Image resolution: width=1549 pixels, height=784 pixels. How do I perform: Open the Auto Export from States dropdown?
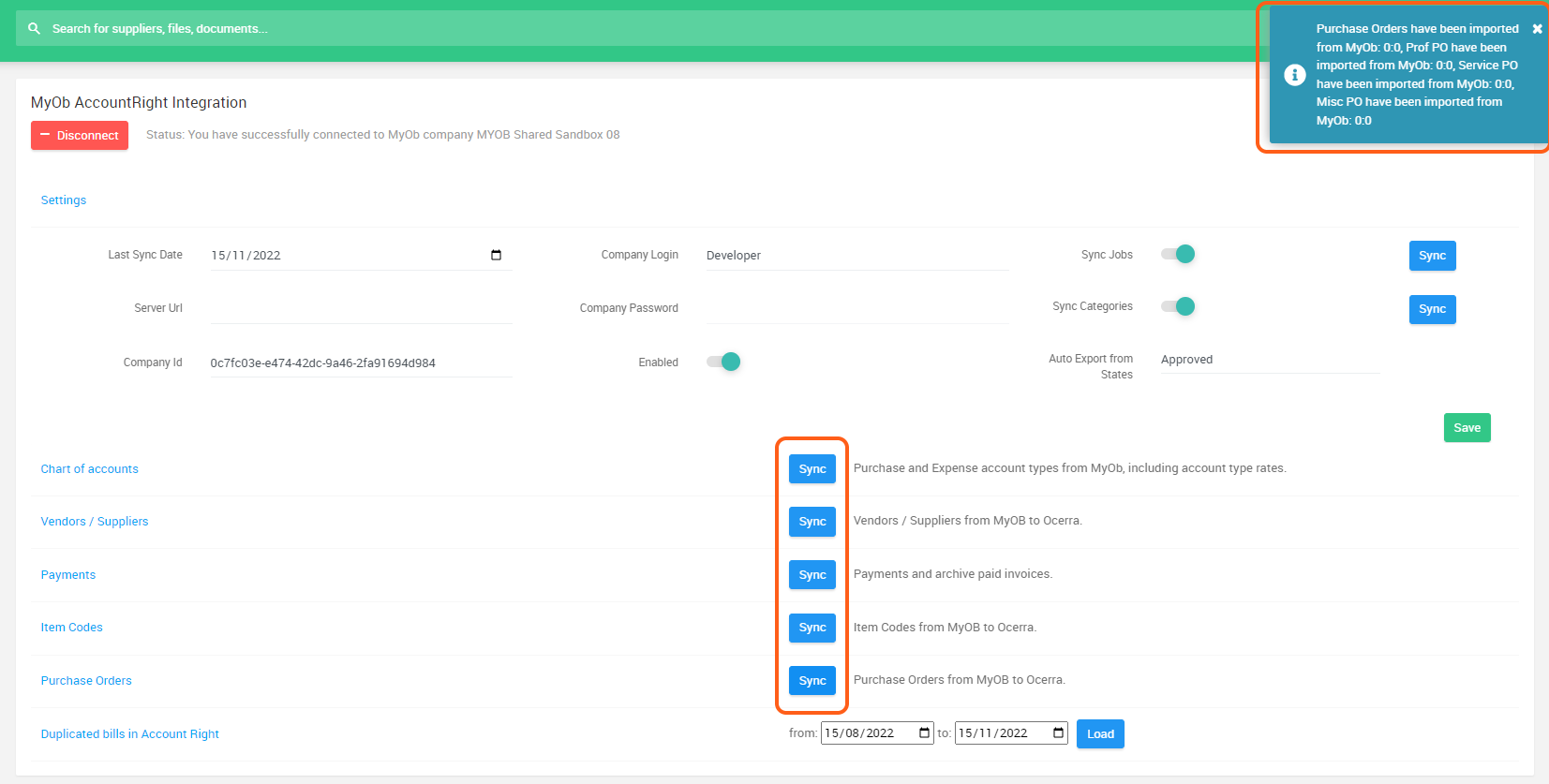pos(1270,360)
